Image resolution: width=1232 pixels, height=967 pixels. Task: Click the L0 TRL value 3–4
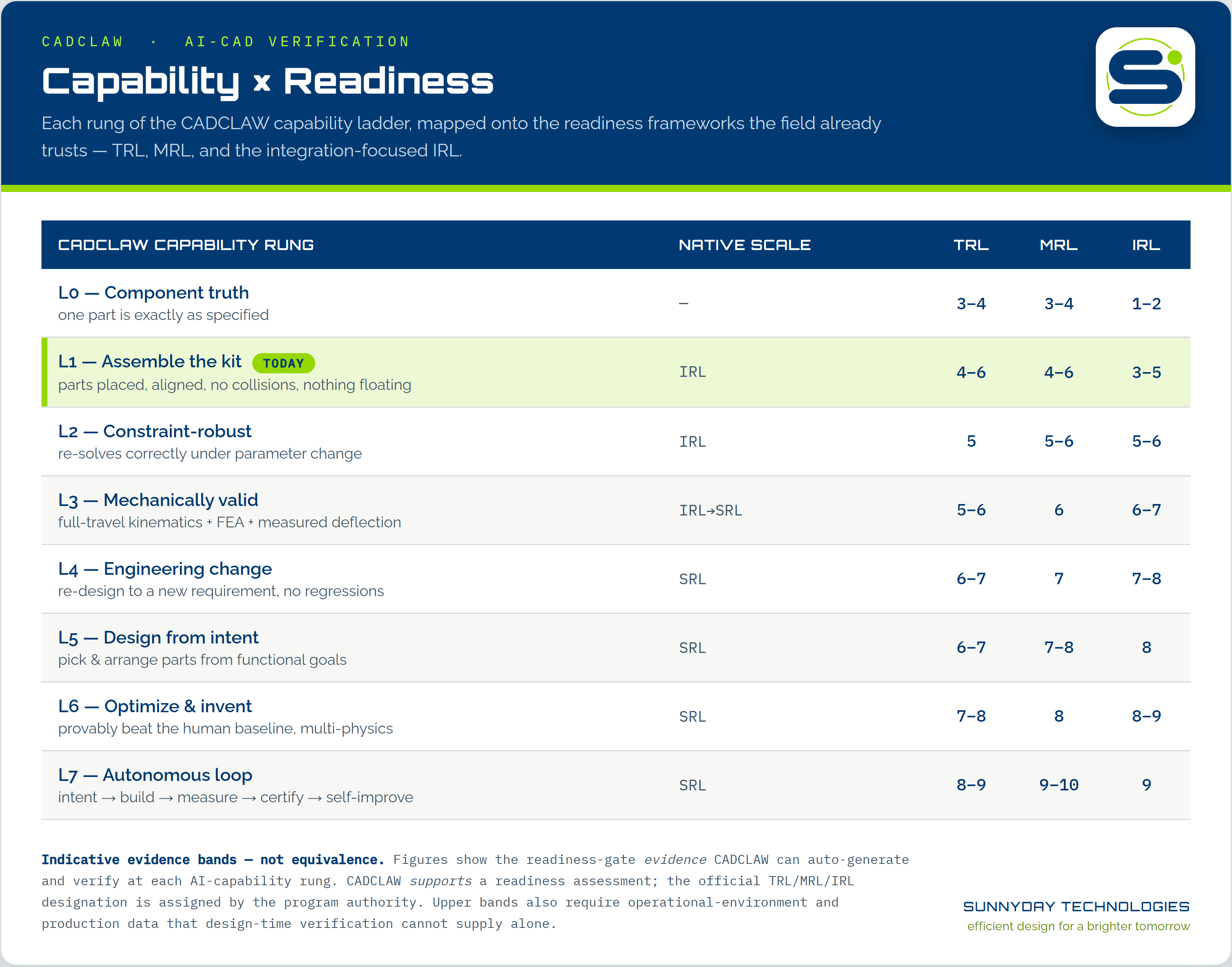[x=971, y=304]
